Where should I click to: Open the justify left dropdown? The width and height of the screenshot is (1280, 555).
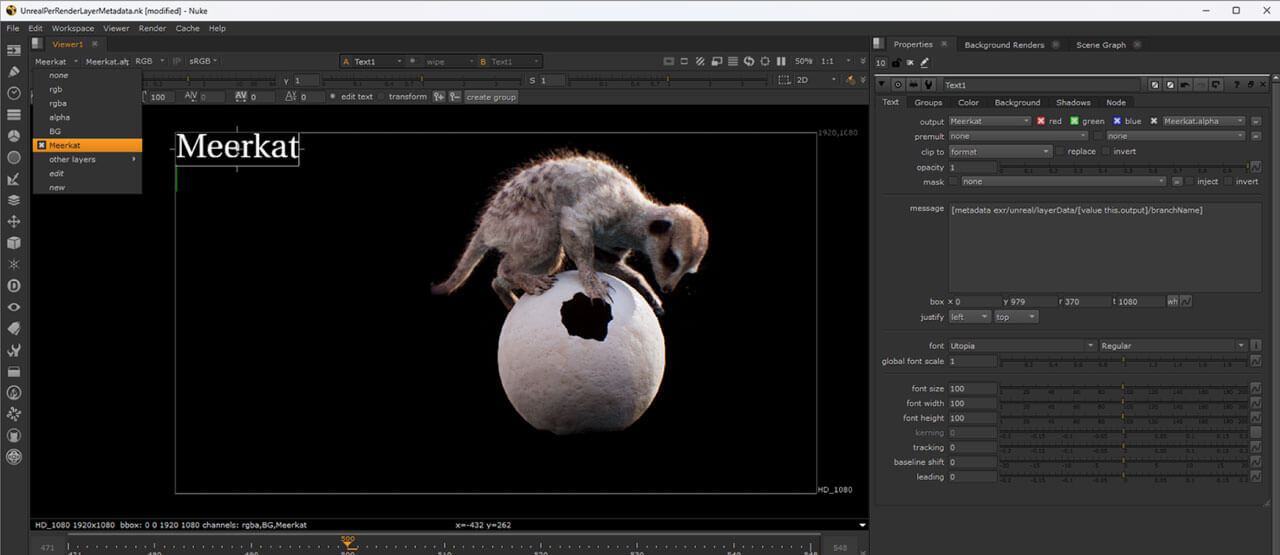pyautogui.click(x=970, y=317)
